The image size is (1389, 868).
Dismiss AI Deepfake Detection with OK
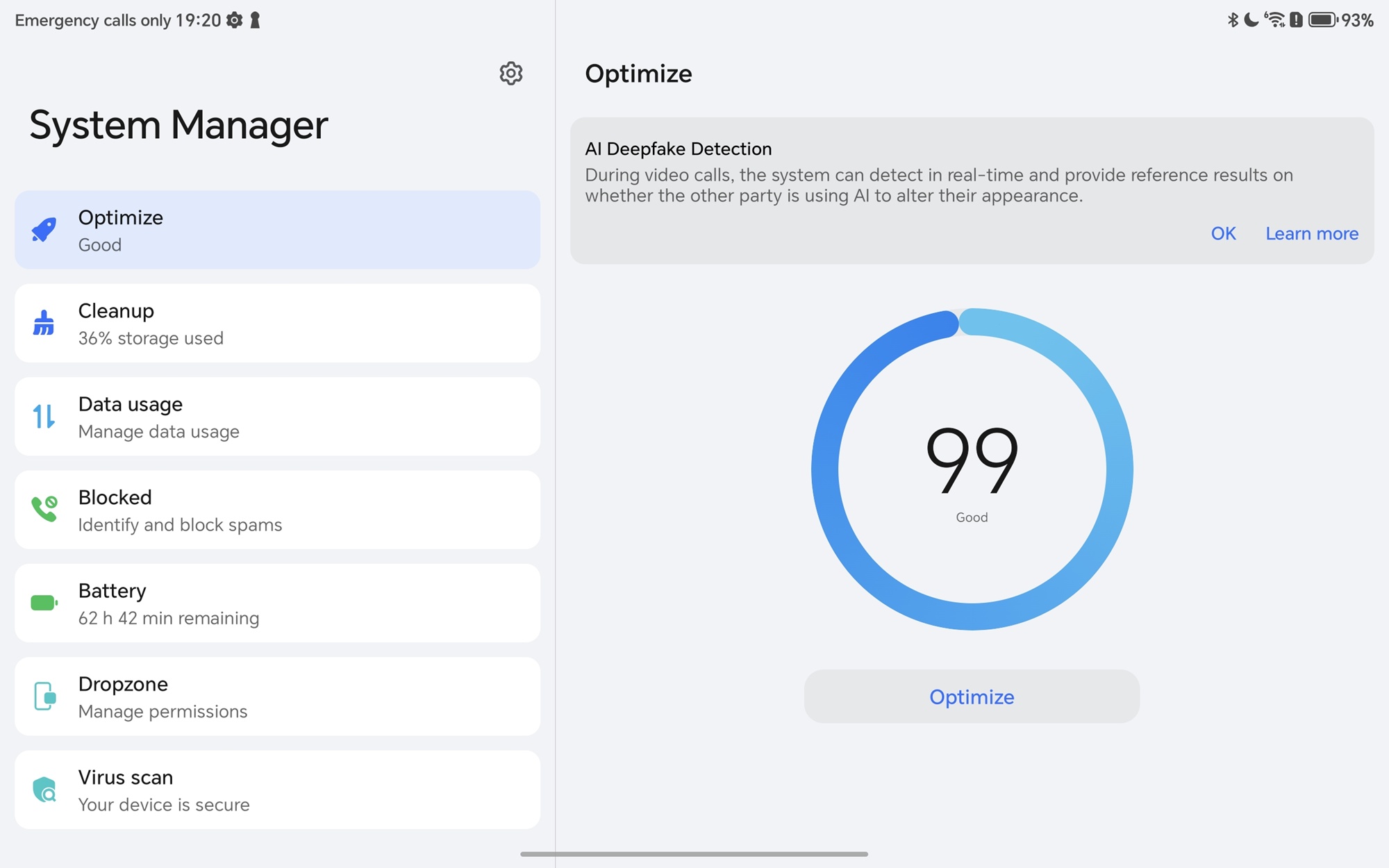pos(1223,233)
